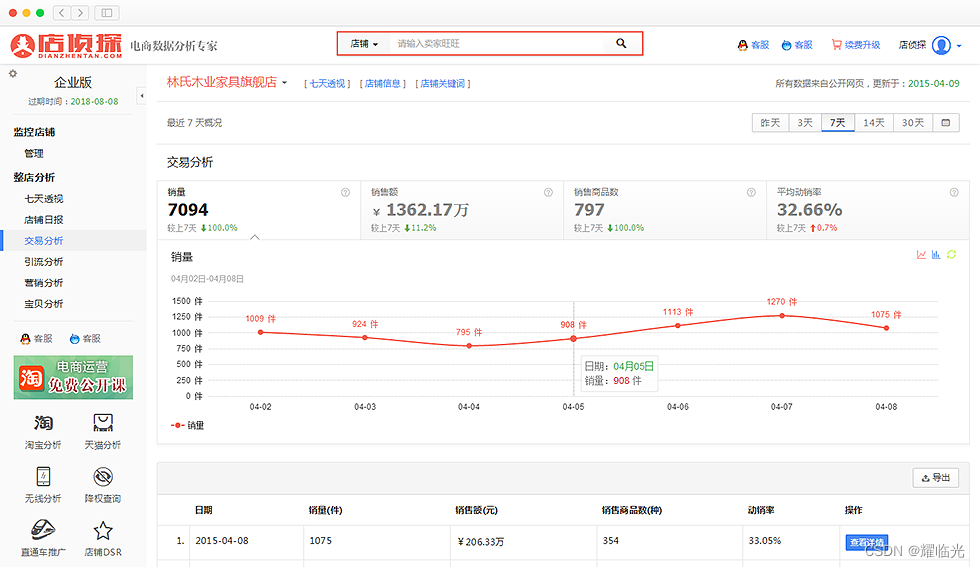Screen dimensions: 980x567
Task: Click the 续费升级 cart link
Action: click(x=856, y=45)
